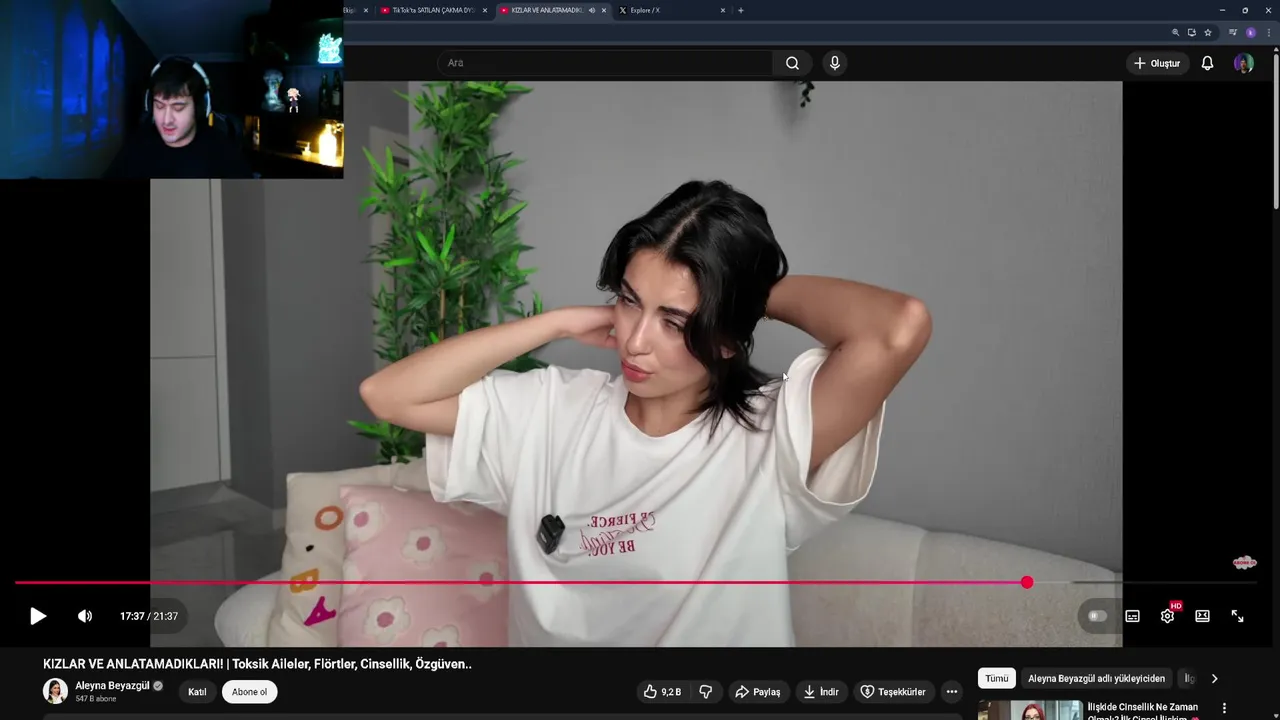Close the KIZLAR VE ANLATAMADIKLARI browser tab
This screenshot has width=1280, height=720.
coord(604,10)
